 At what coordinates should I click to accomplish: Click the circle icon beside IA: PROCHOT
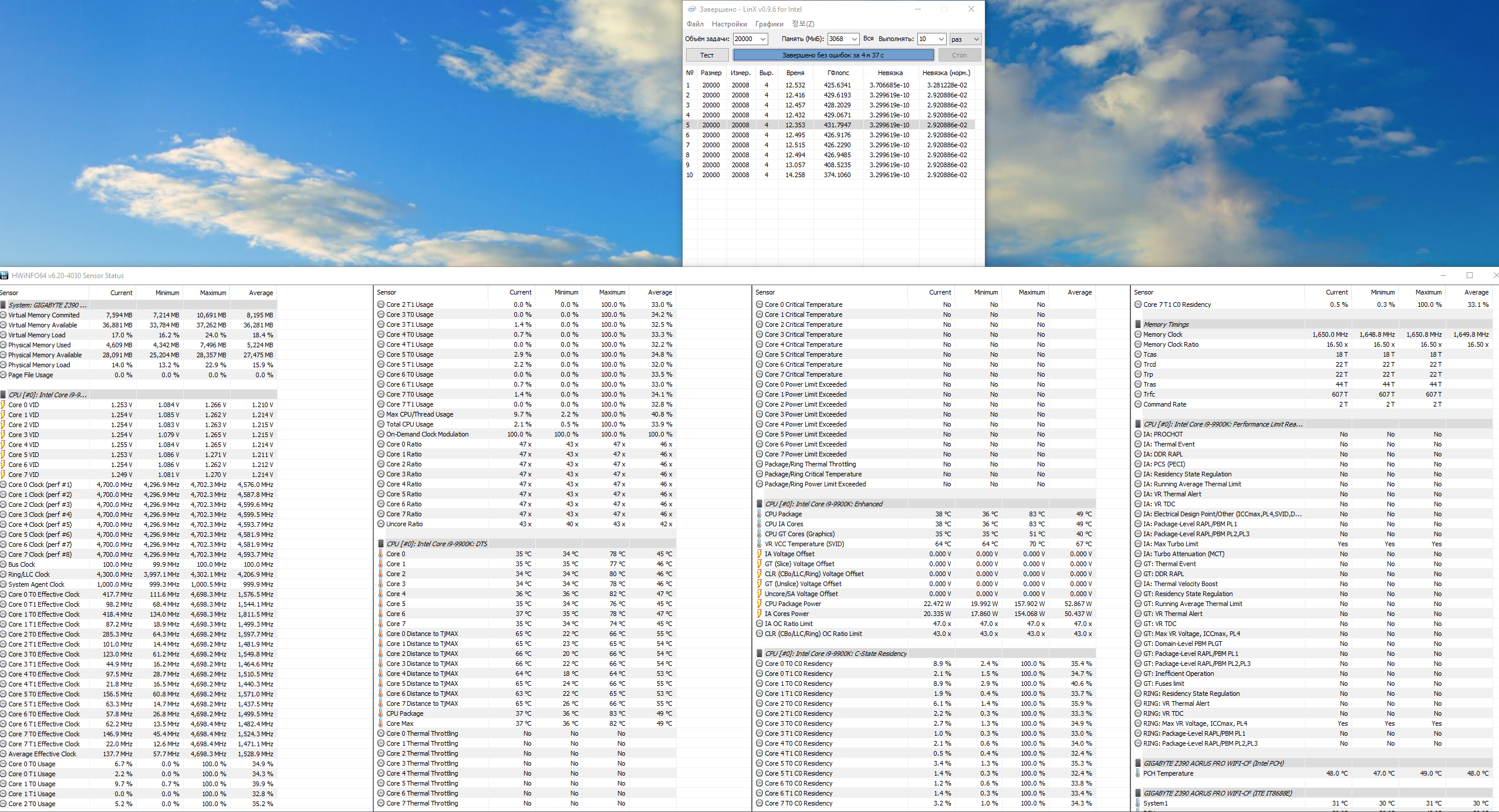[x=1138, y=434]
